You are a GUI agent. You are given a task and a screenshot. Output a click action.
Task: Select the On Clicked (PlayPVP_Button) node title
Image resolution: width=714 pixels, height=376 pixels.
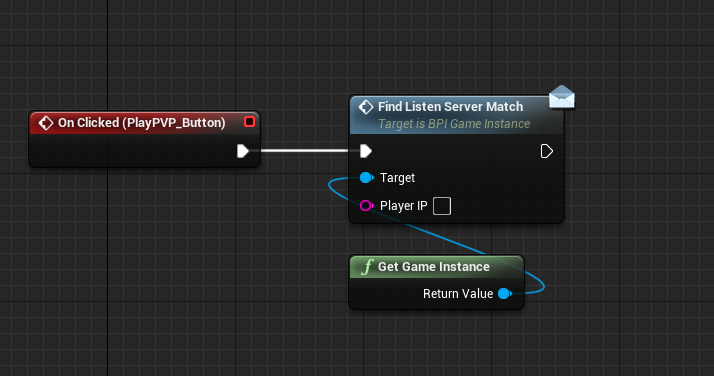coord(142,123)
